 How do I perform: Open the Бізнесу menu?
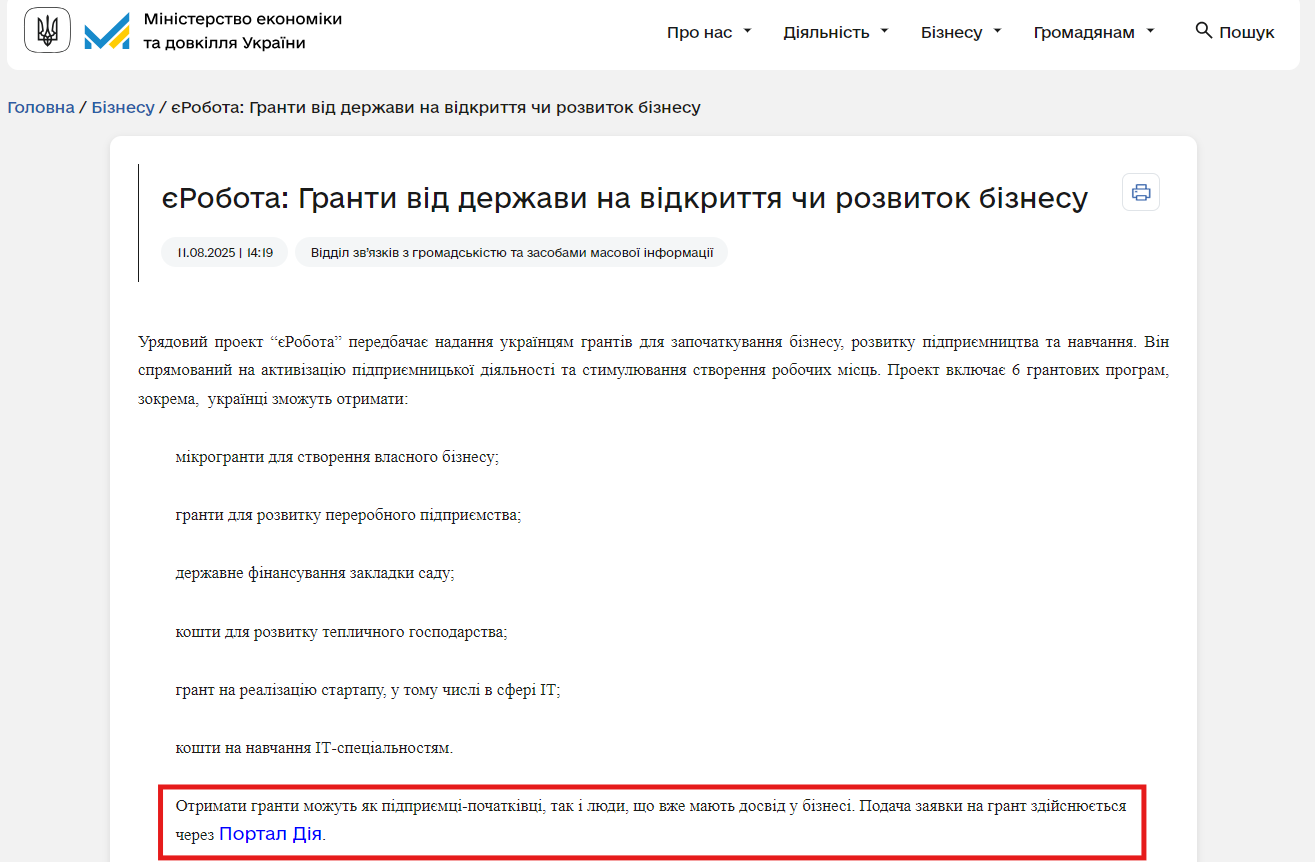pos(952,32)
